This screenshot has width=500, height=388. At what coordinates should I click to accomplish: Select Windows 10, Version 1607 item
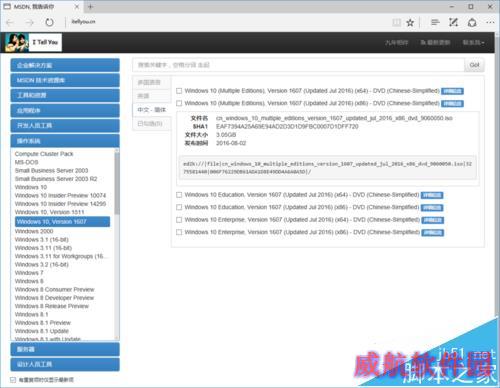pos(62,222)
